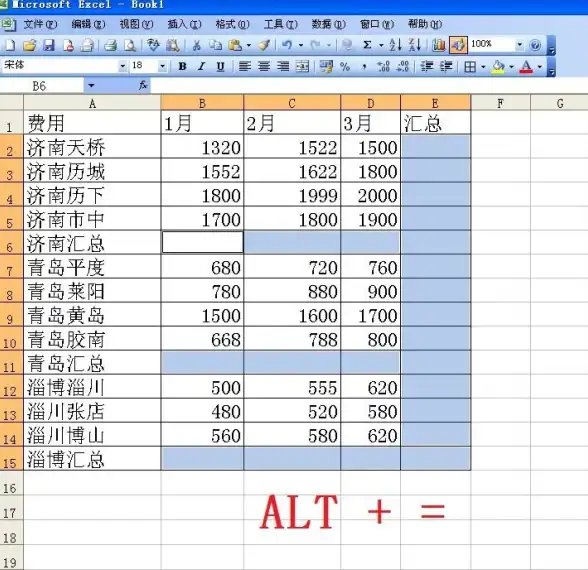Apply the red font color
The width and height of the screenshot is (588, 570).
(x=526, y=67)
